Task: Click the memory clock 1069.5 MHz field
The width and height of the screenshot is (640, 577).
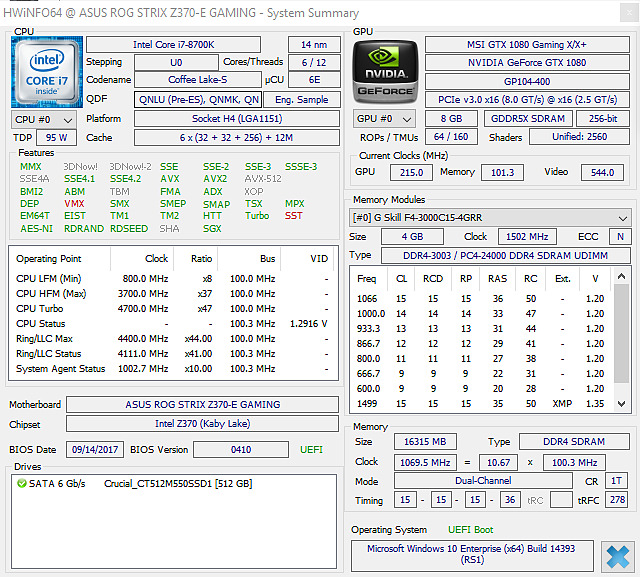Action: pyautogui.click(x=425, y=462)
